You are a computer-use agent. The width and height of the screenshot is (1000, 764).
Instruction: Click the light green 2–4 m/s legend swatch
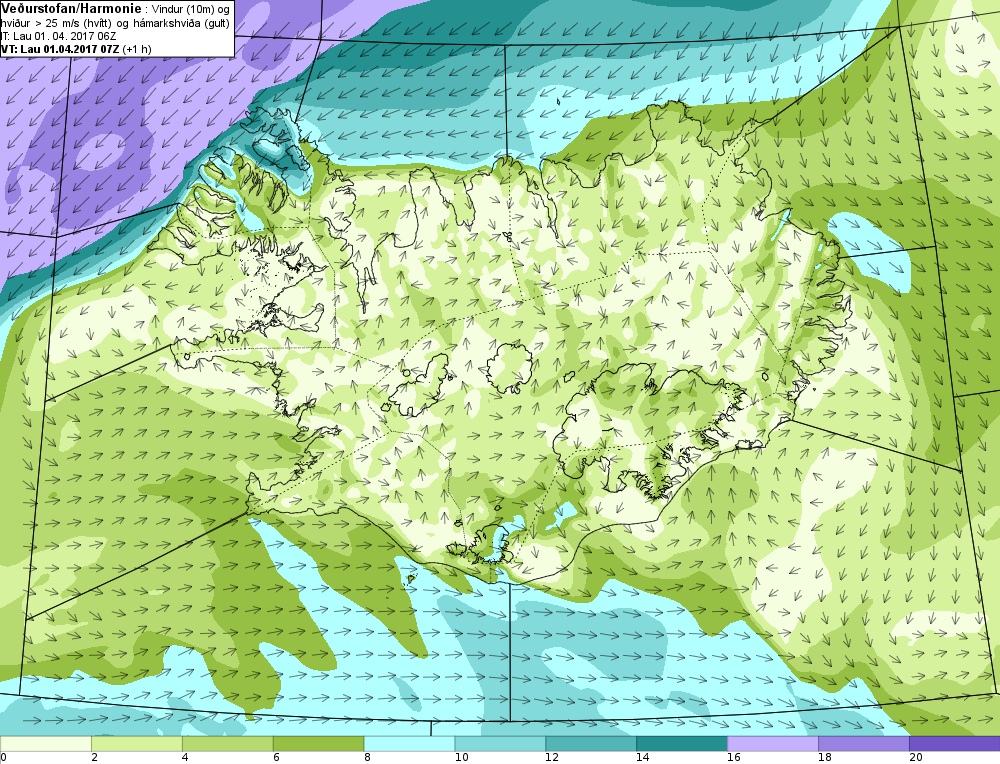coord(136,744)
